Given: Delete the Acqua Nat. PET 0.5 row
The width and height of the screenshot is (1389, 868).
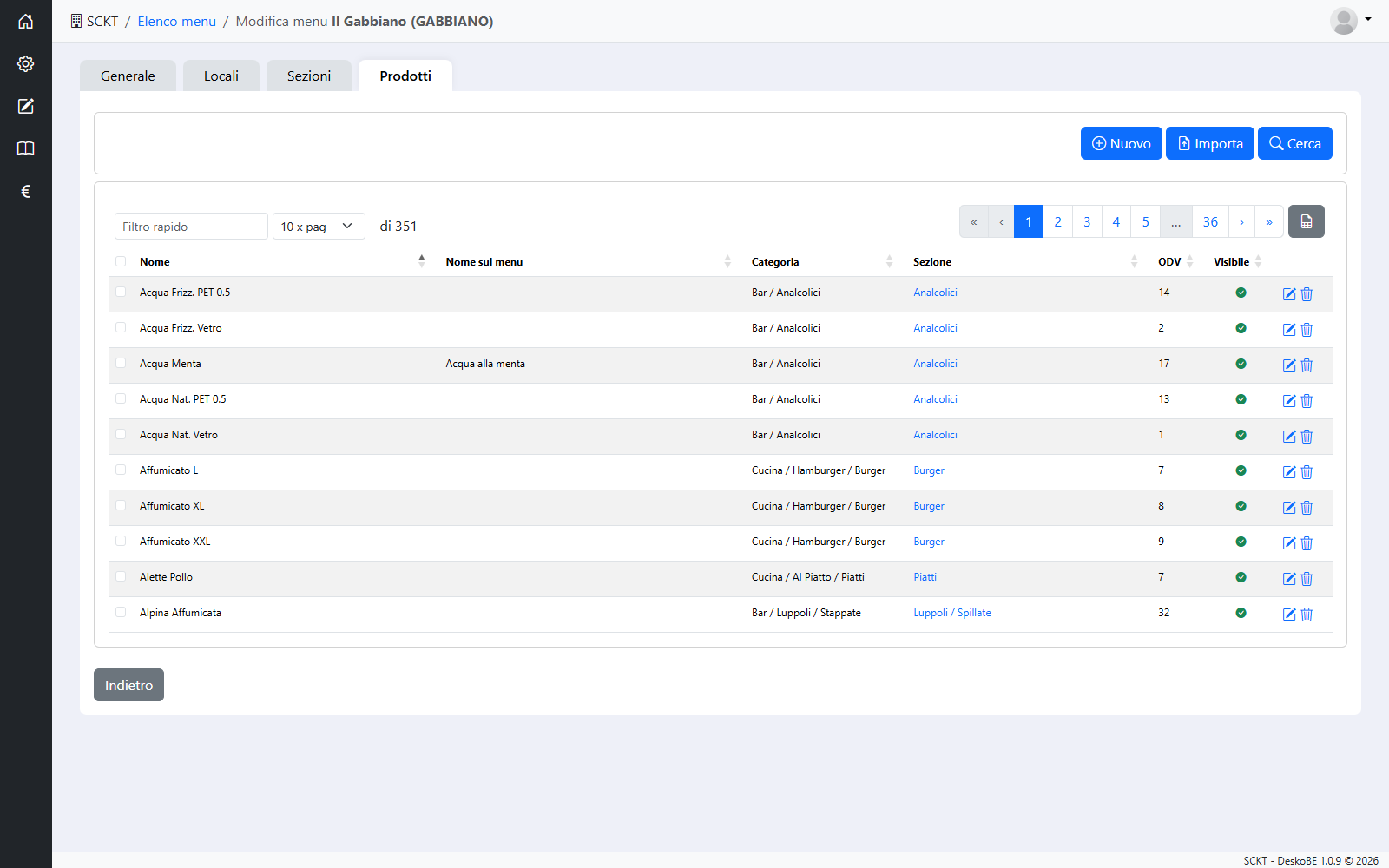Looking at the screenshot, I should click(1307, 401).
